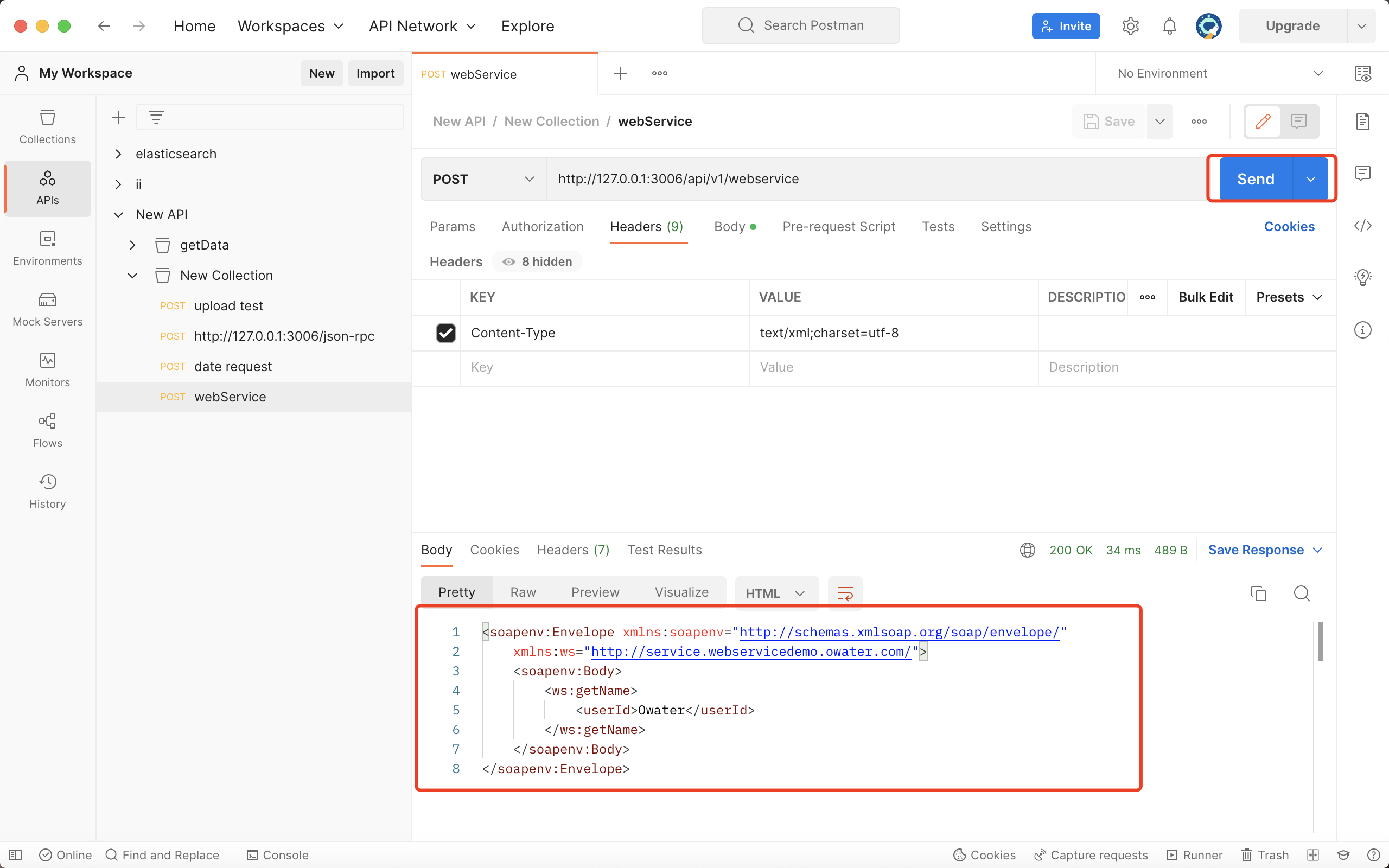Uncheck the Content-Type header checkbox
This screenshot has width=1389, height=868.
446,333
